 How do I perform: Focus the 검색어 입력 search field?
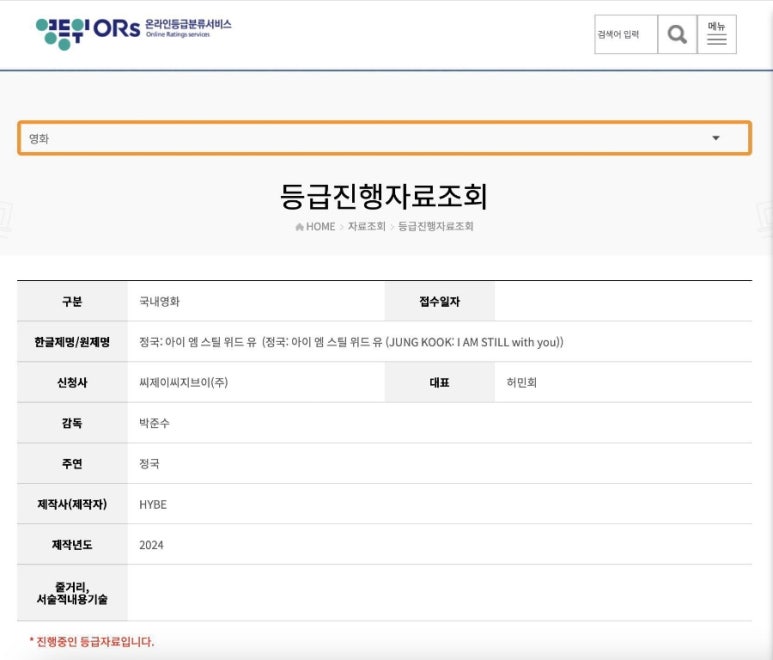(x=626, y=35)
